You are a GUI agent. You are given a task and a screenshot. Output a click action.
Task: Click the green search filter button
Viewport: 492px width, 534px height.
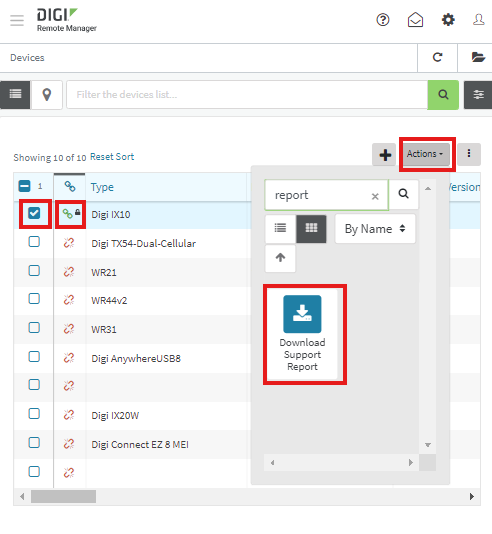point(443,95)
